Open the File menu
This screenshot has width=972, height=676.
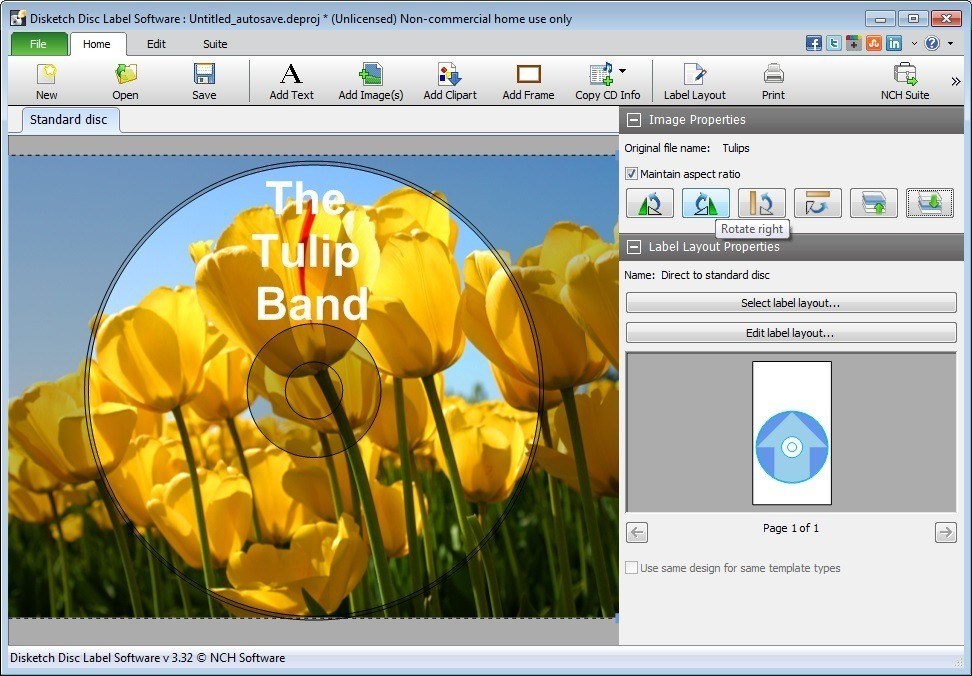click(38, 43)
